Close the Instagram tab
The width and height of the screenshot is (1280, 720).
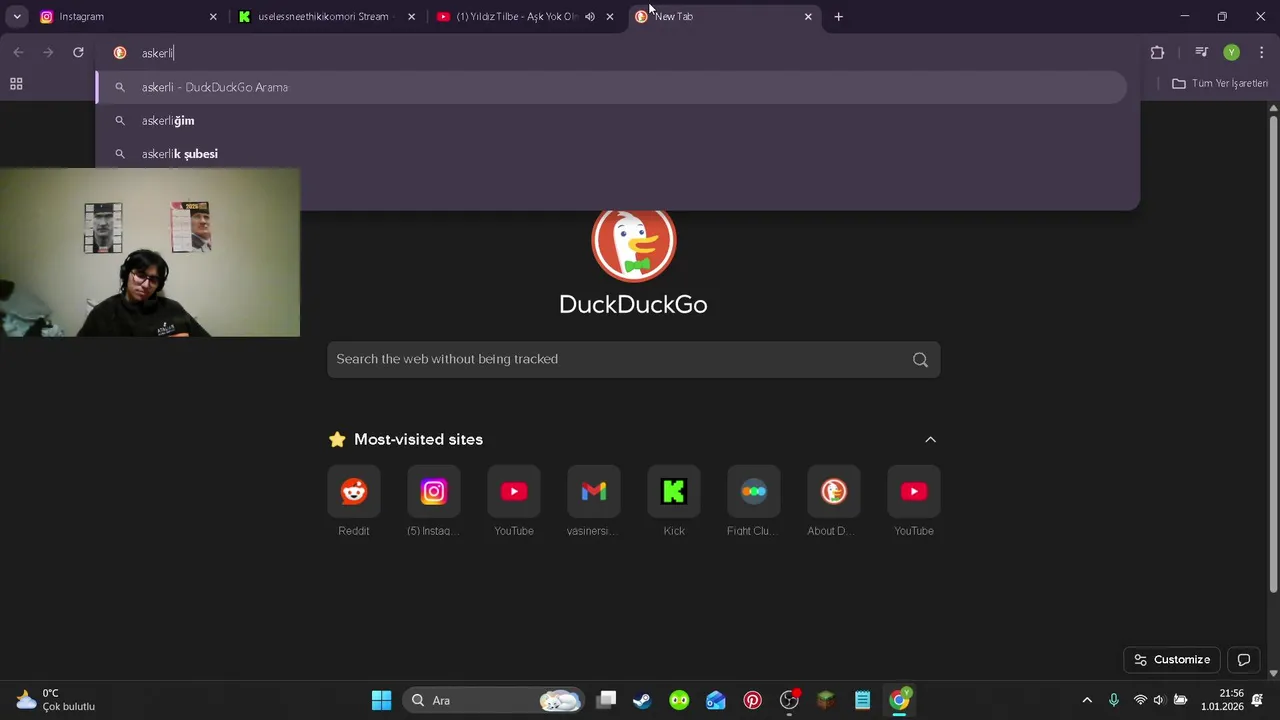(212, 16)
